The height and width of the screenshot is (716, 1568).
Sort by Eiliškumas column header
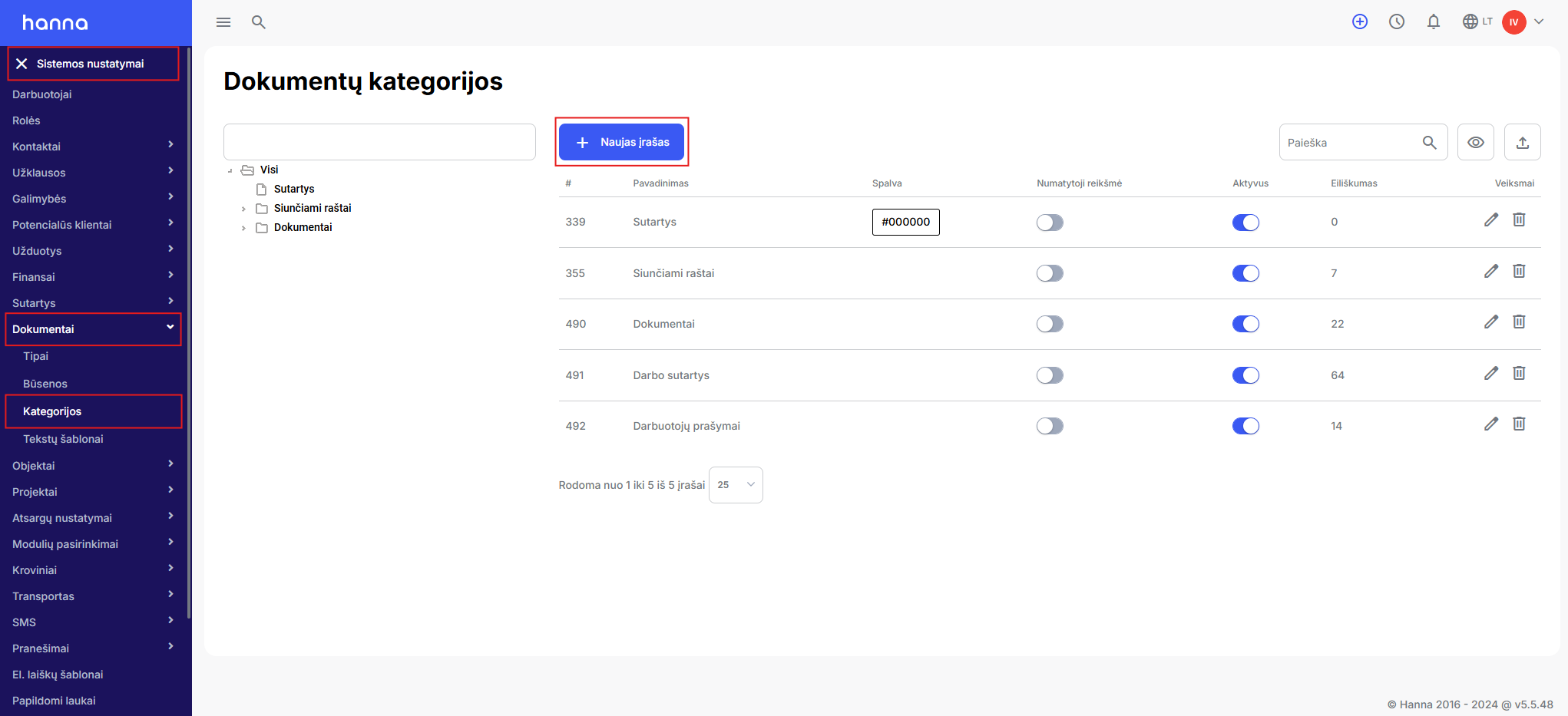click(x=1354, y=183)
